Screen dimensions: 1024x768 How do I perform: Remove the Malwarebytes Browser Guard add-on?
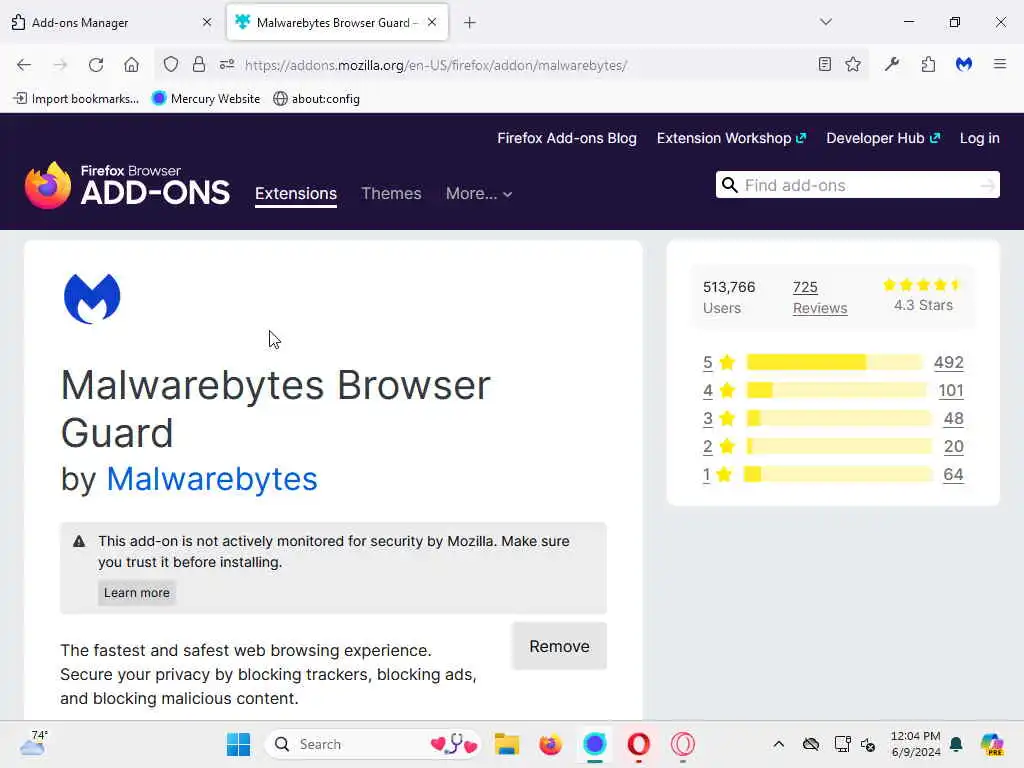click(559, 646)
